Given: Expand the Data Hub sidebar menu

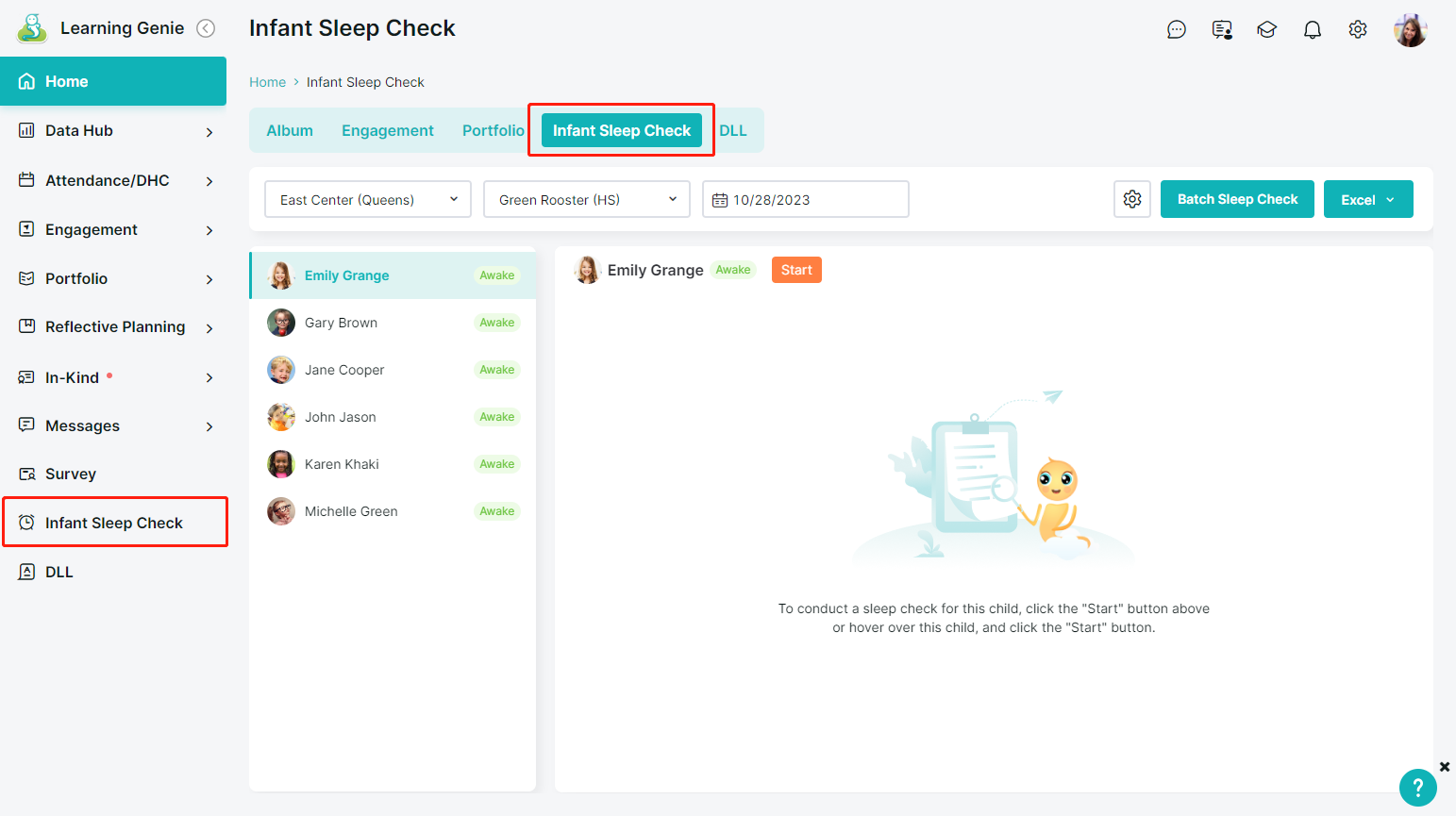Looking at the screenshot, I should 113,131.
